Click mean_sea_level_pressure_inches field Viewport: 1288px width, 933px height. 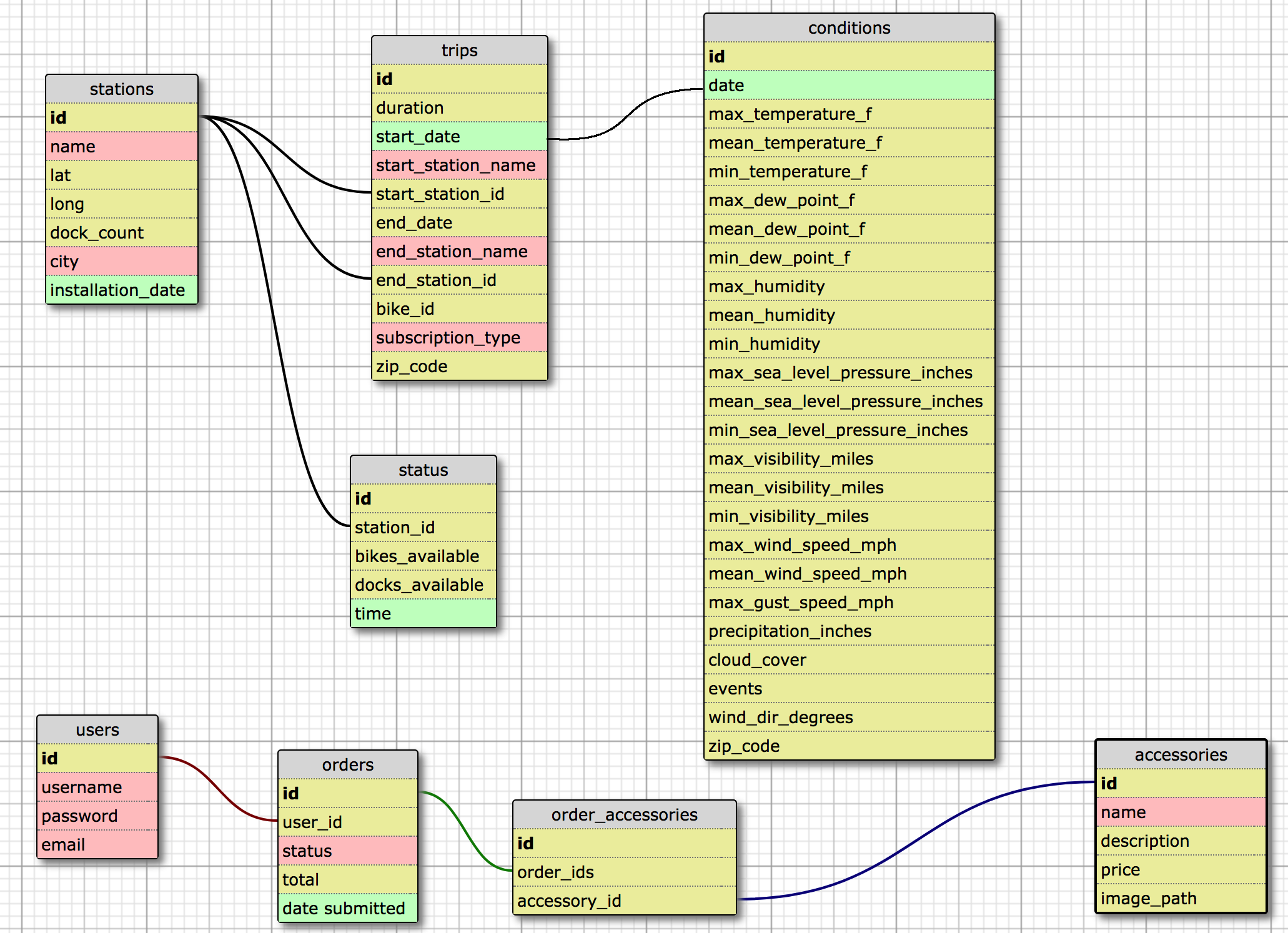pyautogui.click(x=850, y=401)
